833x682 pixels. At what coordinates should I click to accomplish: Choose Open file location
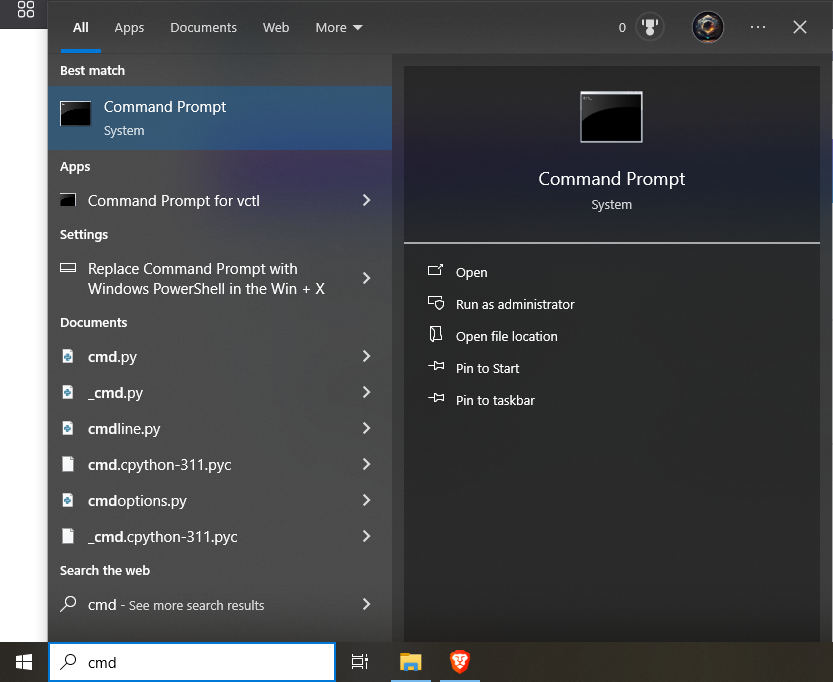tap(506, 336)
